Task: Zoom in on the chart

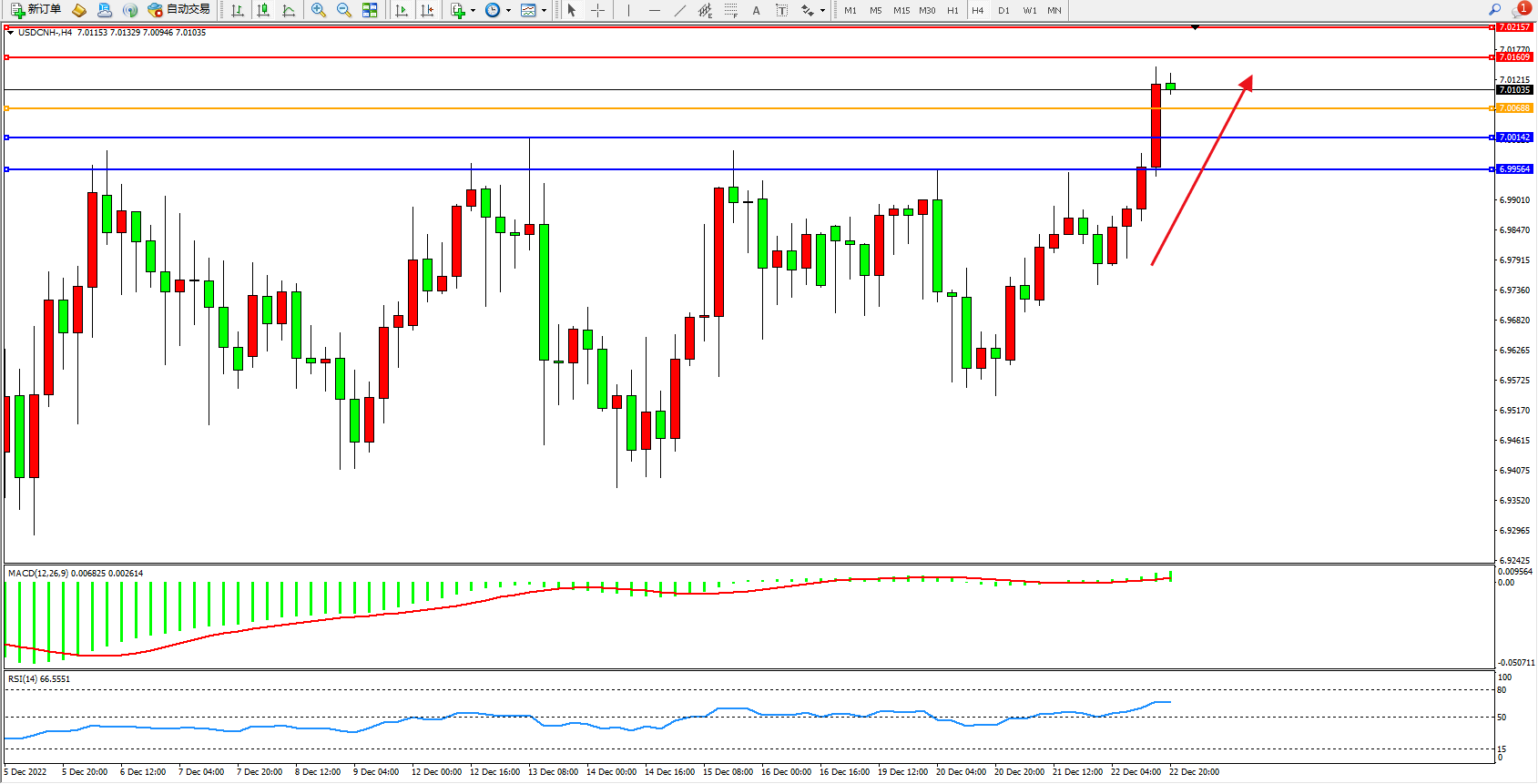Action: point(319,10)
